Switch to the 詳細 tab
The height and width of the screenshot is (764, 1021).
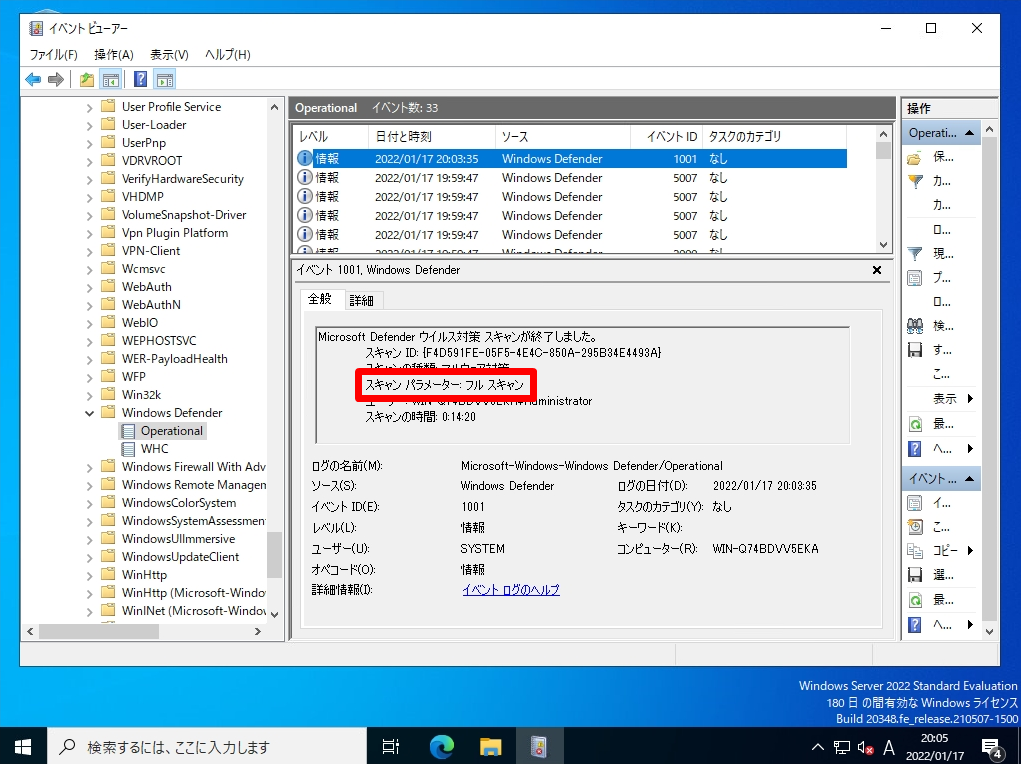361,300
